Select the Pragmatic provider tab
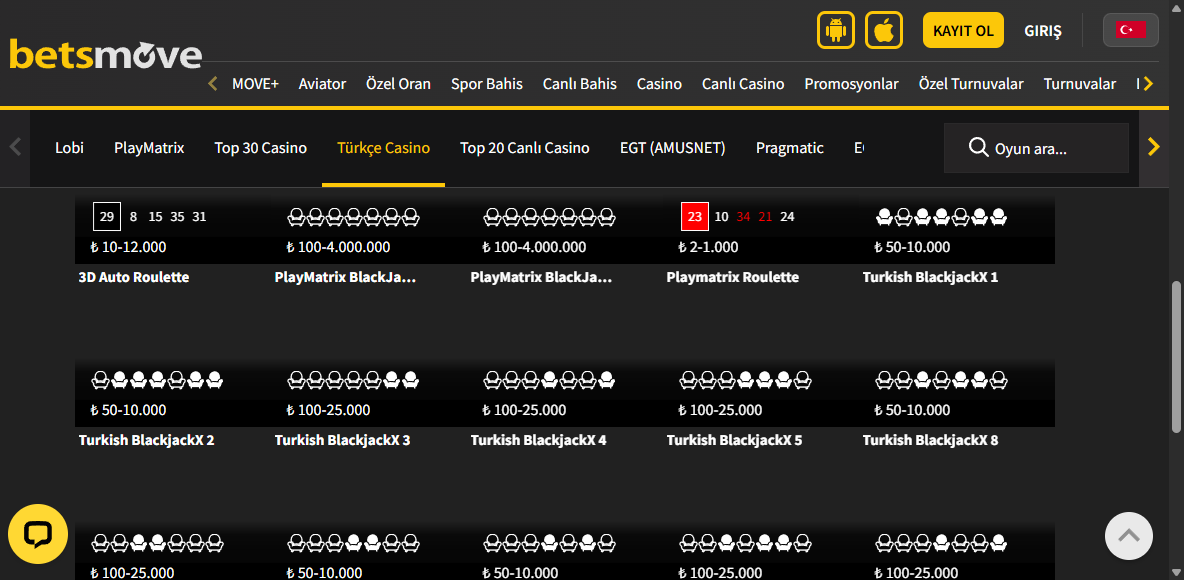 (x=790, y=147)
